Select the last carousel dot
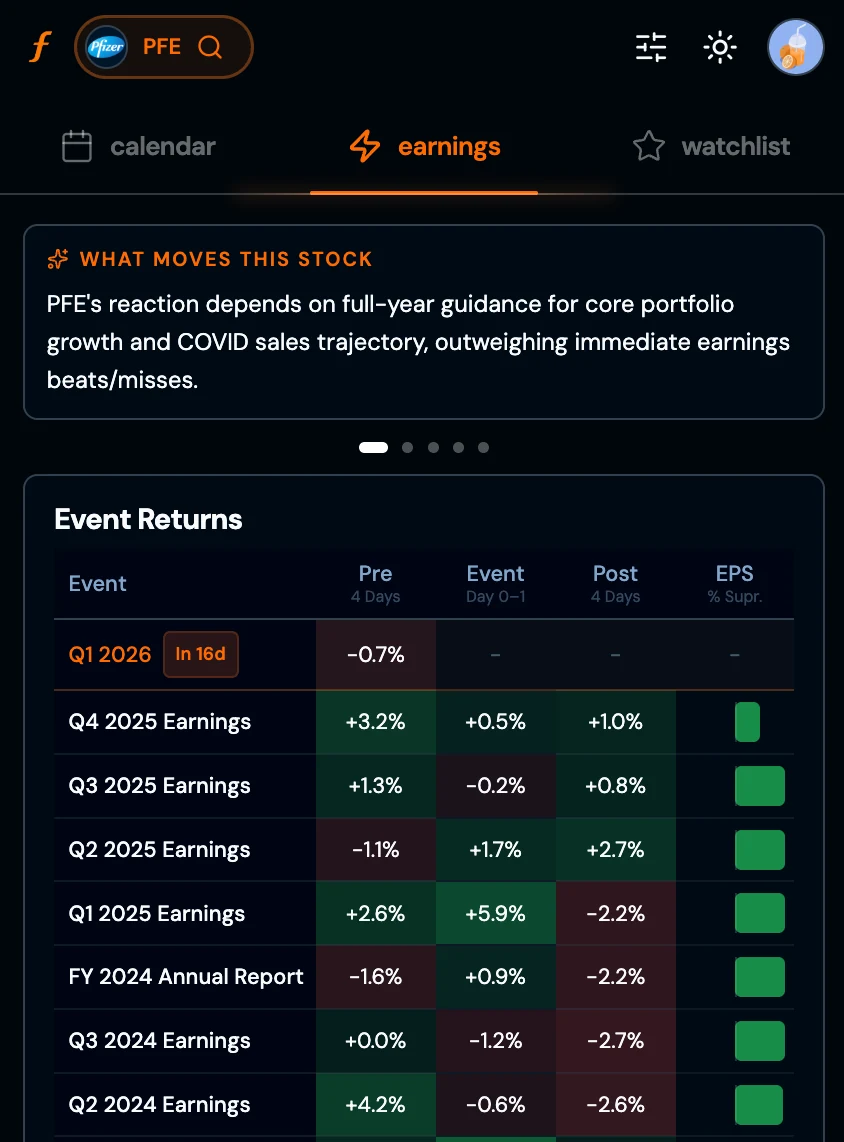844x1142 pixels. [483, 447]
